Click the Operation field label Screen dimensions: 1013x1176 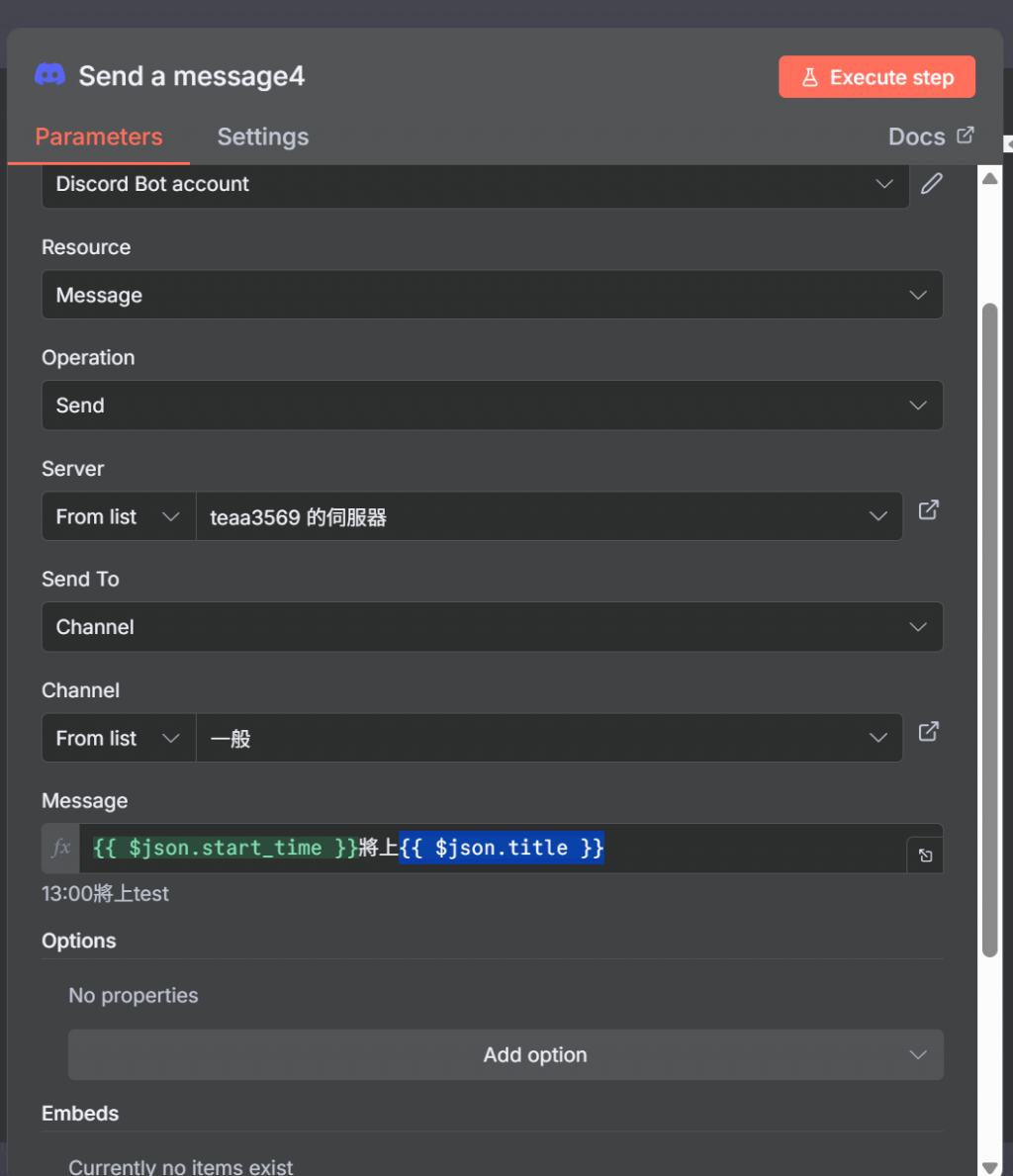(x=89, y=357)
